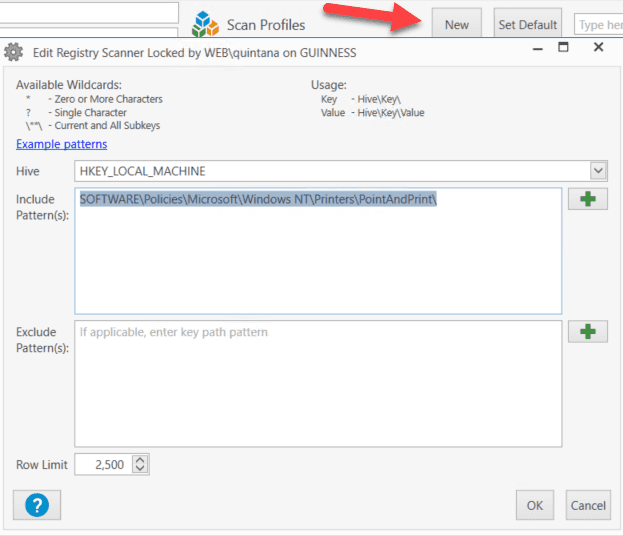Add an include pattern with the green plus

click(x=588, y=199)
